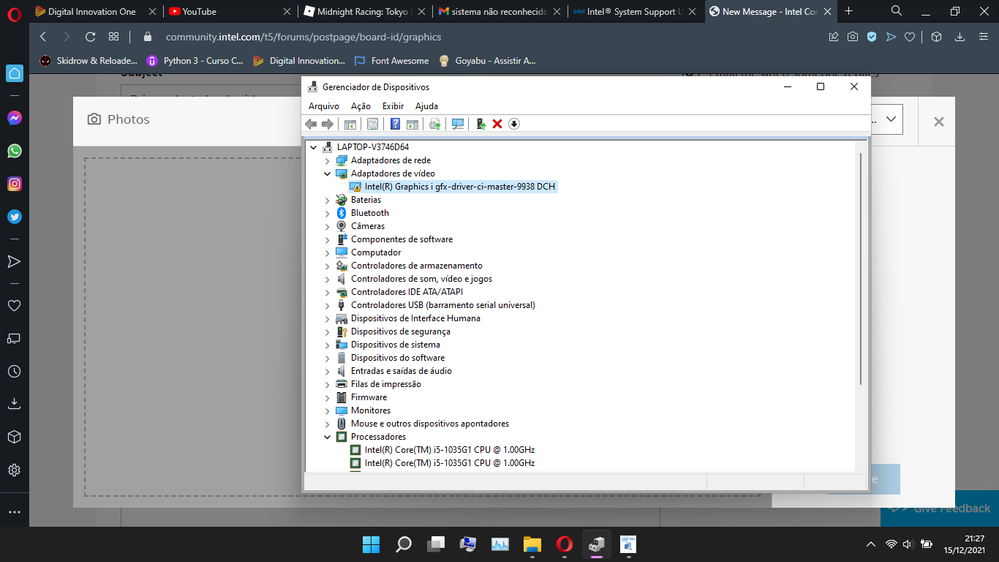Open the Skidrow & Reloaded bookmark
This screenshot has height=562, width=999.
pos(89,61)
